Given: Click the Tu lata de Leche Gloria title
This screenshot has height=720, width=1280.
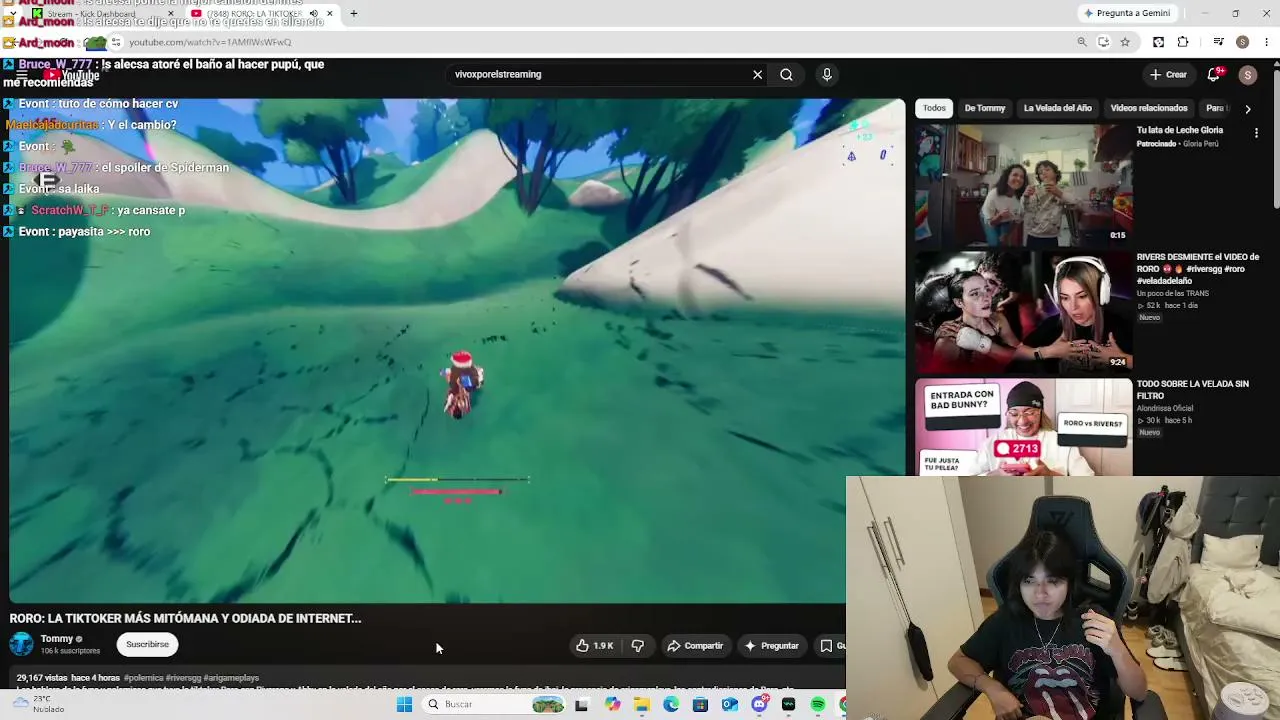Looking at the screenshot, I should 1179,130.
